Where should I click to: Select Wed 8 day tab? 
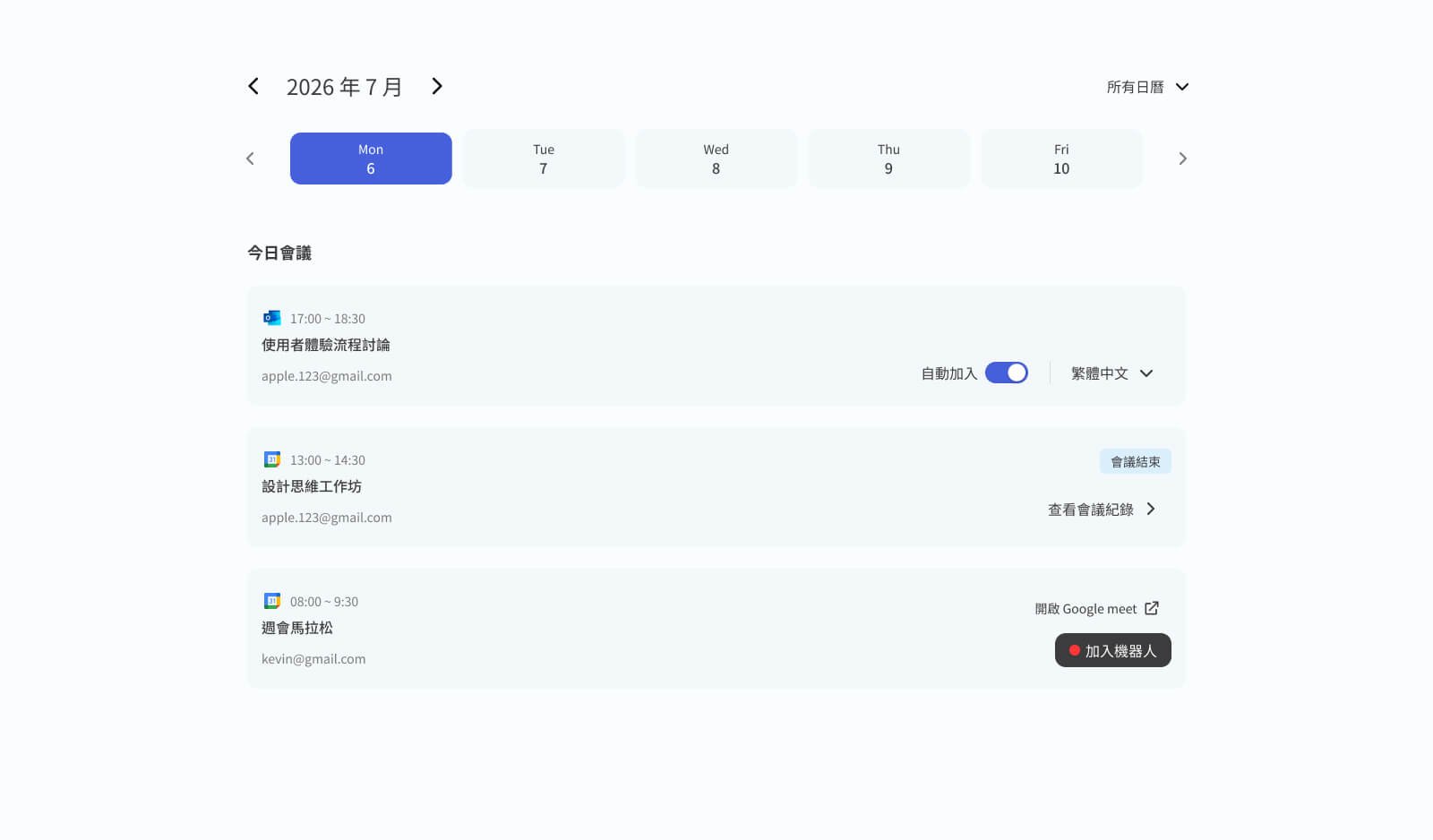click(716, 159)
